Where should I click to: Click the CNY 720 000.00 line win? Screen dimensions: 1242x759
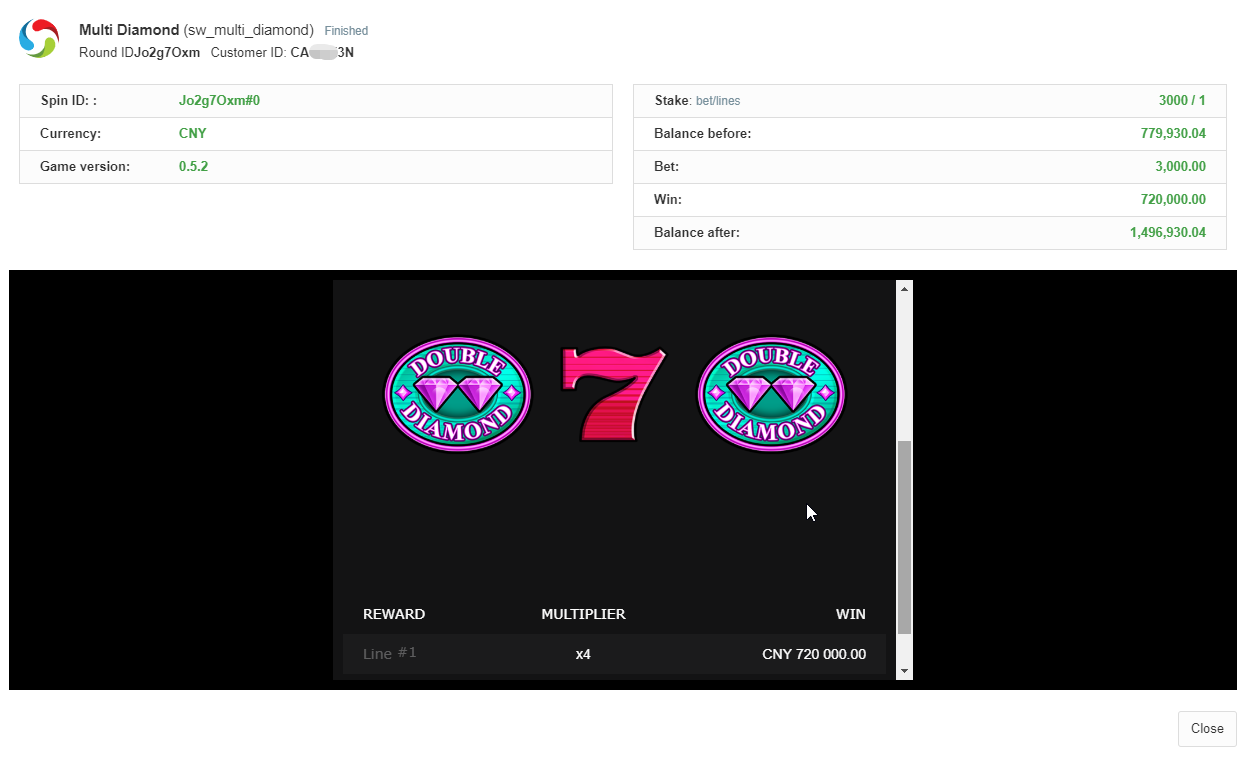813,655
